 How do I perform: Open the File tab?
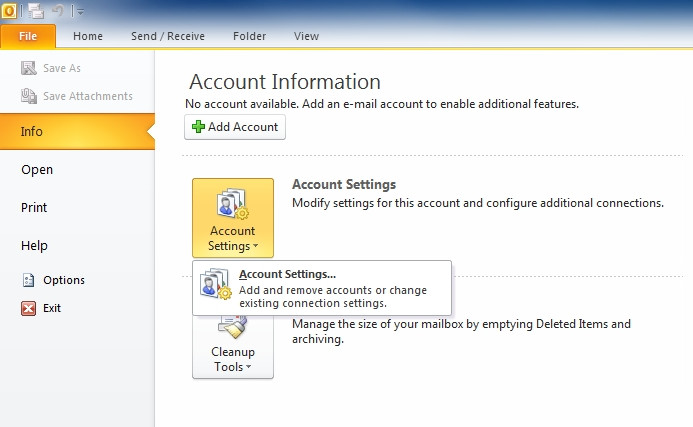click(28, 36)
